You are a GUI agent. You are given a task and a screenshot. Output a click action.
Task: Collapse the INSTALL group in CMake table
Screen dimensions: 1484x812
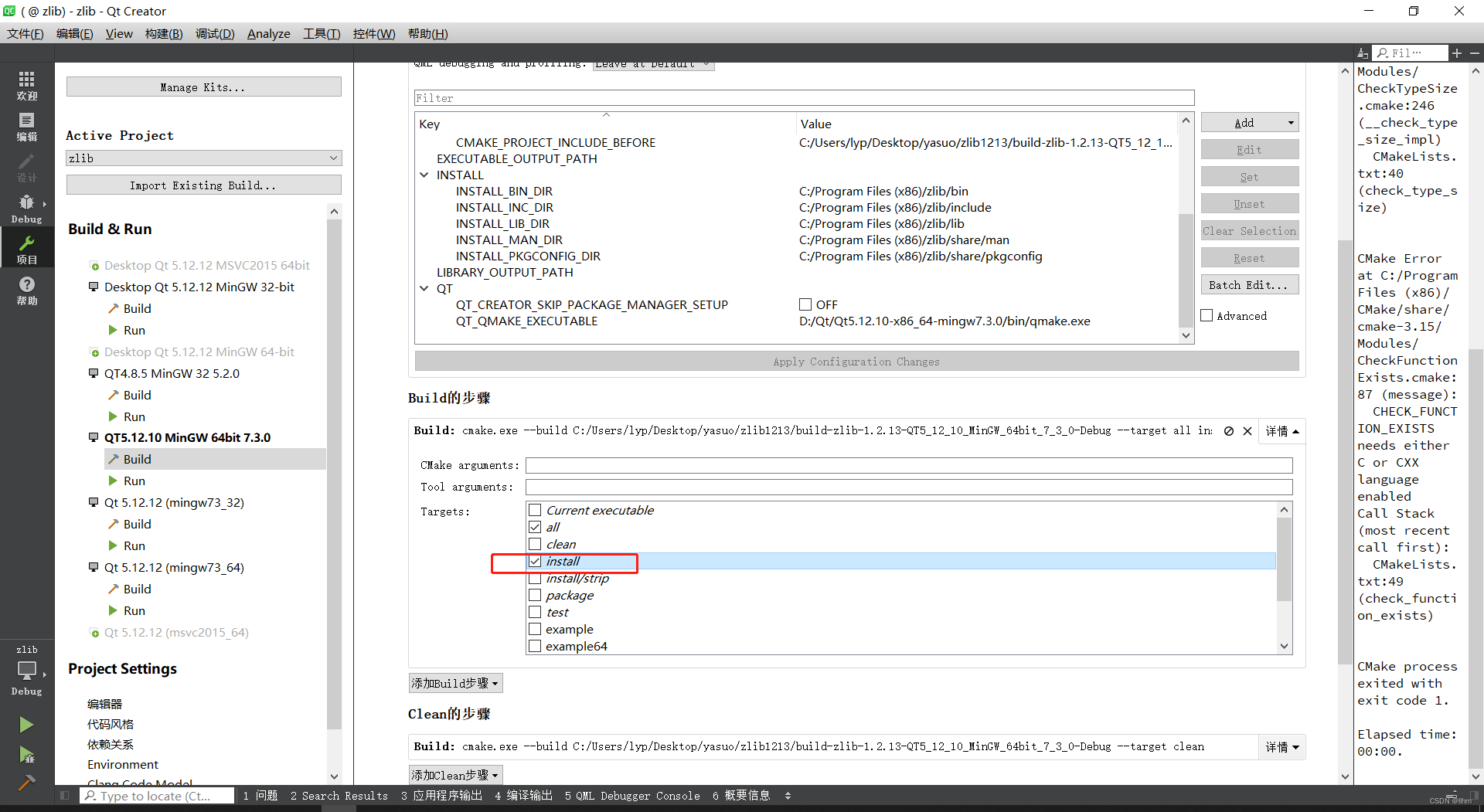(424, 175)
